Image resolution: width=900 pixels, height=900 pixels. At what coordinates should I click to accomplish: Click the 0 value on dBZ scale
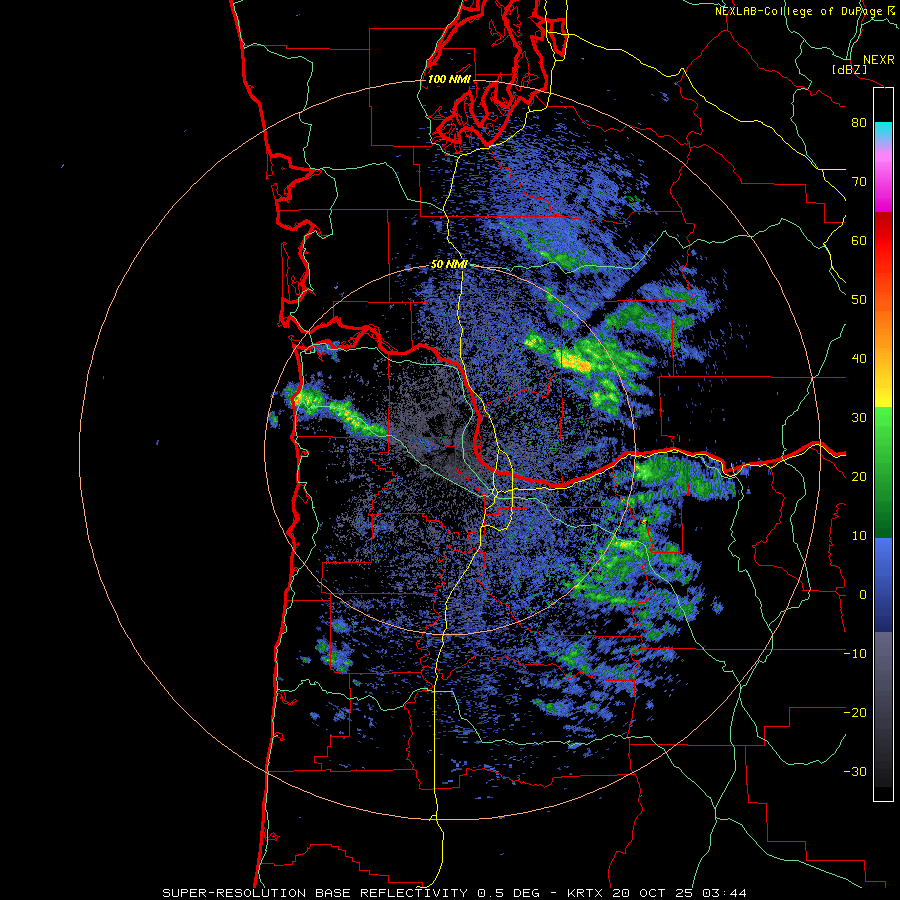coord(863,595)
